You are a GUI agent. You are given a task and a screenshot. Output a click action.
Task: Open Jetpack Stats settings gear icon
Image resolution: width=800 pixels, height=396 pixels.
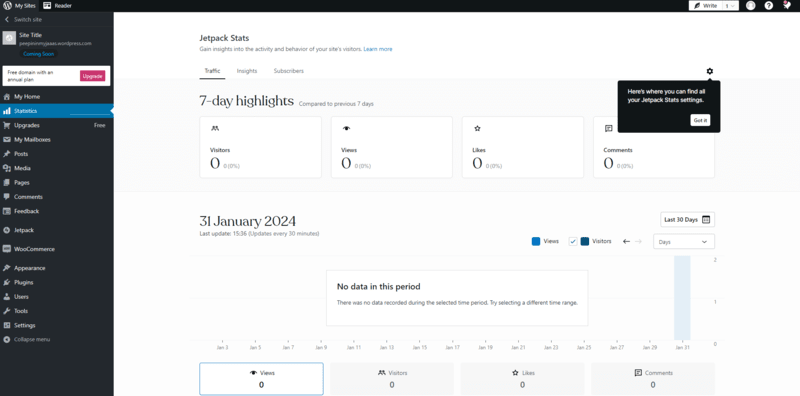tap(709, 71)
